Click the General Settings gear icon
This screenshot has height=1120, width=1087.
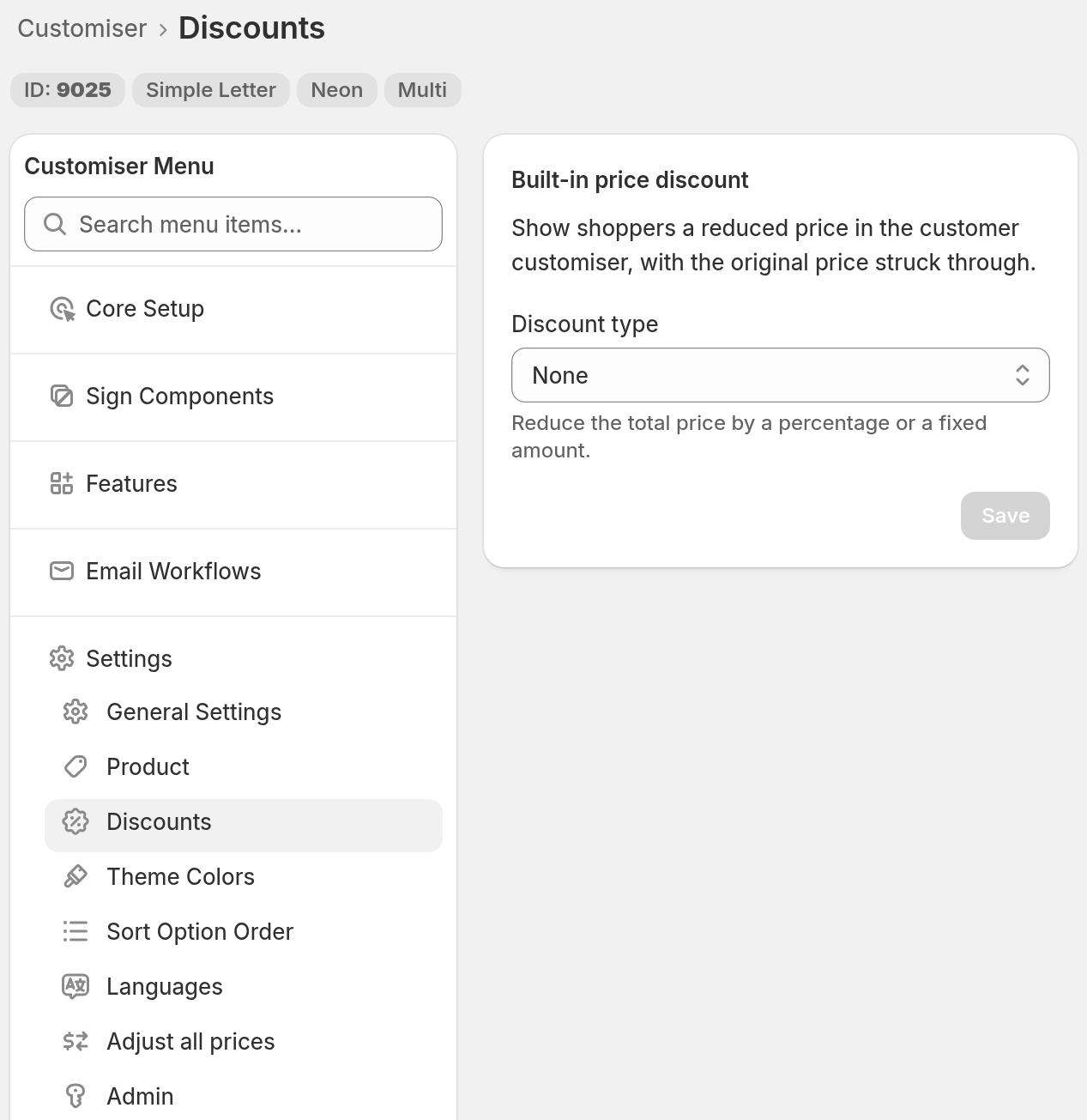click(x=75, y=711)
